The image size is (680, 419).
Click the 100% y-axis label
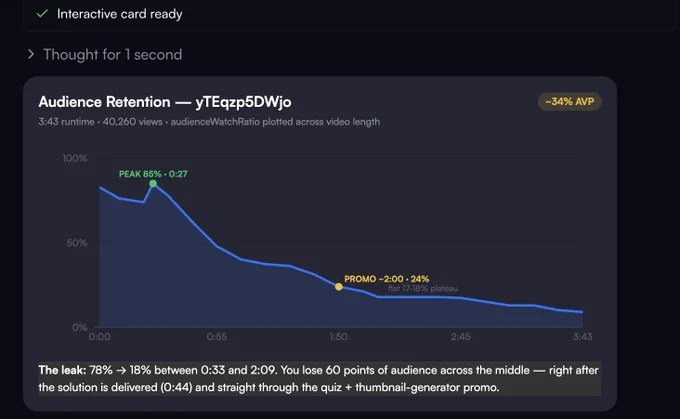click(75, 158)
